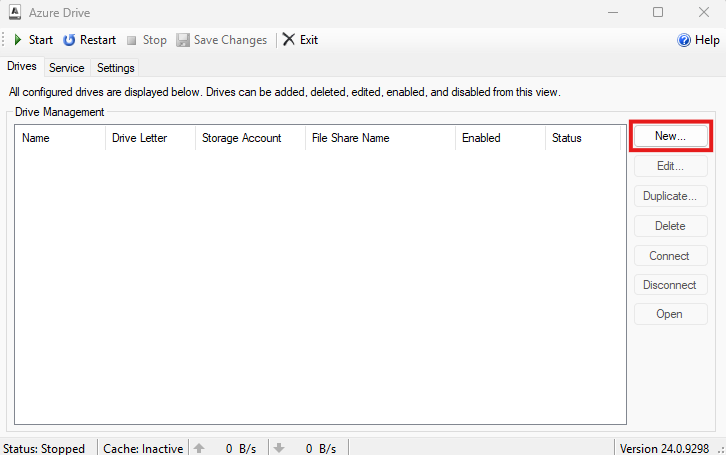Sort by the Drive Letter column header
Image resolution: width=726 pixels, height=455 pixels.
[x=150, y=138]
